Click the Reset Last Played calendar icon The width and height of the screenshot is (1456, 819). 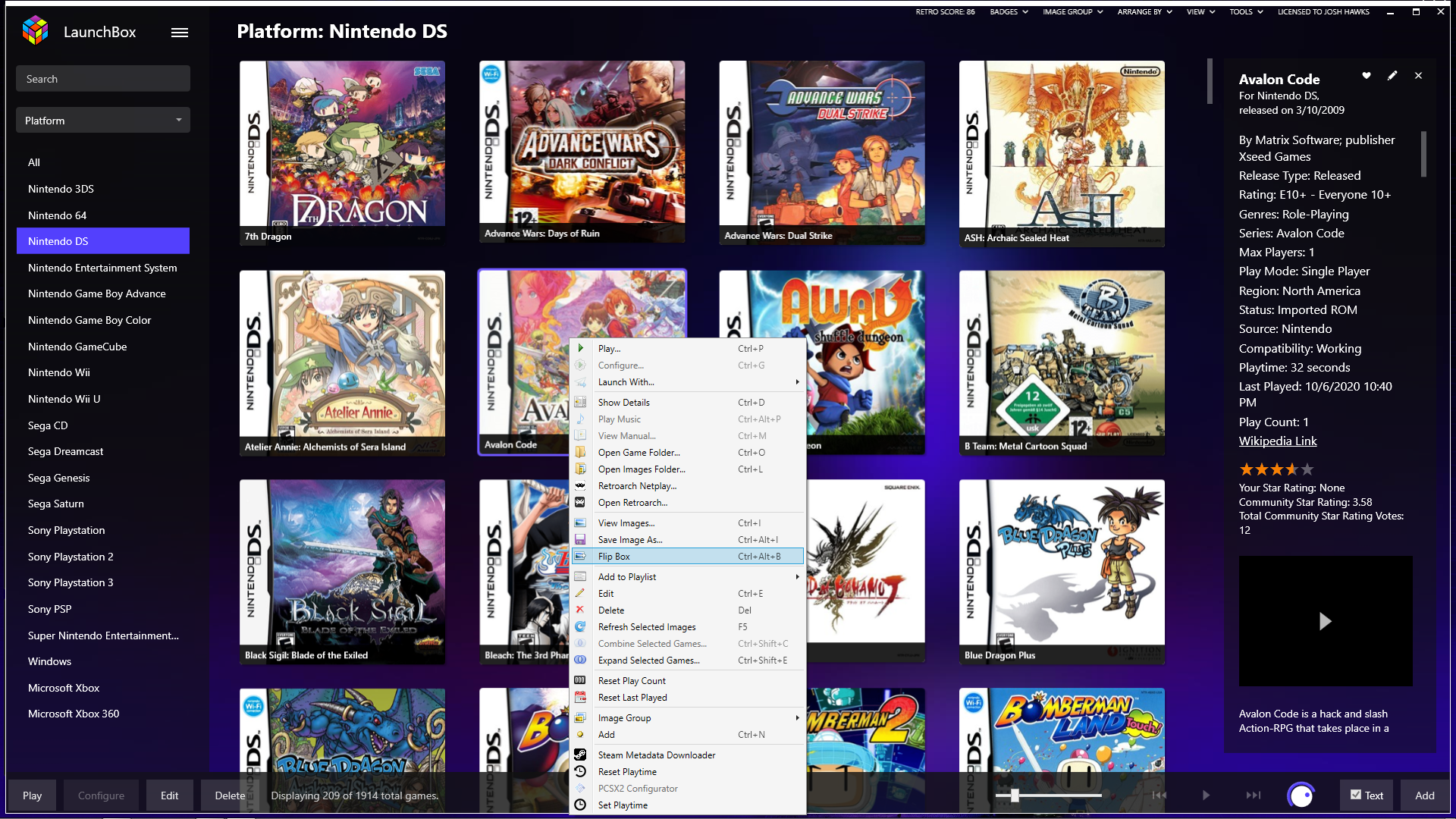pos(580,697)
